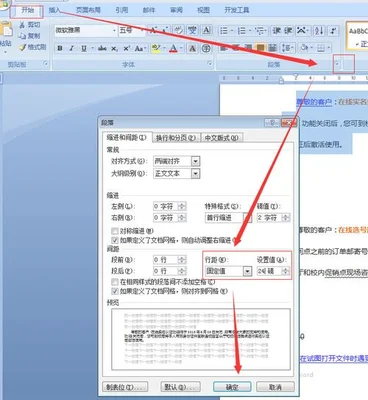Toggle Show/Hide paragraph marks icon
This screenshot has height=400, width=368.
pos(333,31)
